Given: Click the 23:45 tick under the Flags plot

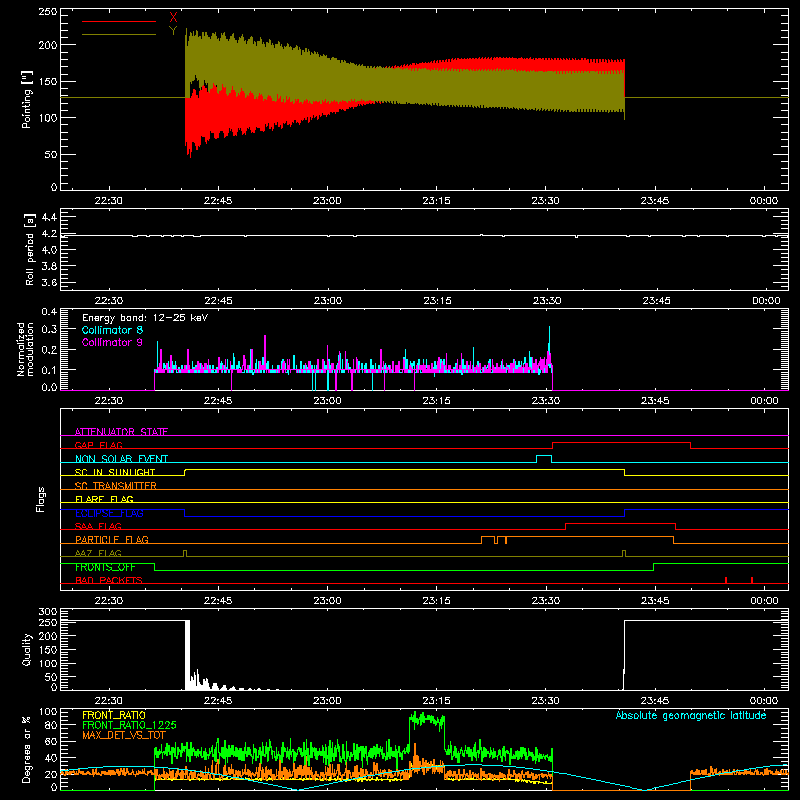Looking at the screenshot, I should click(655, 601).
